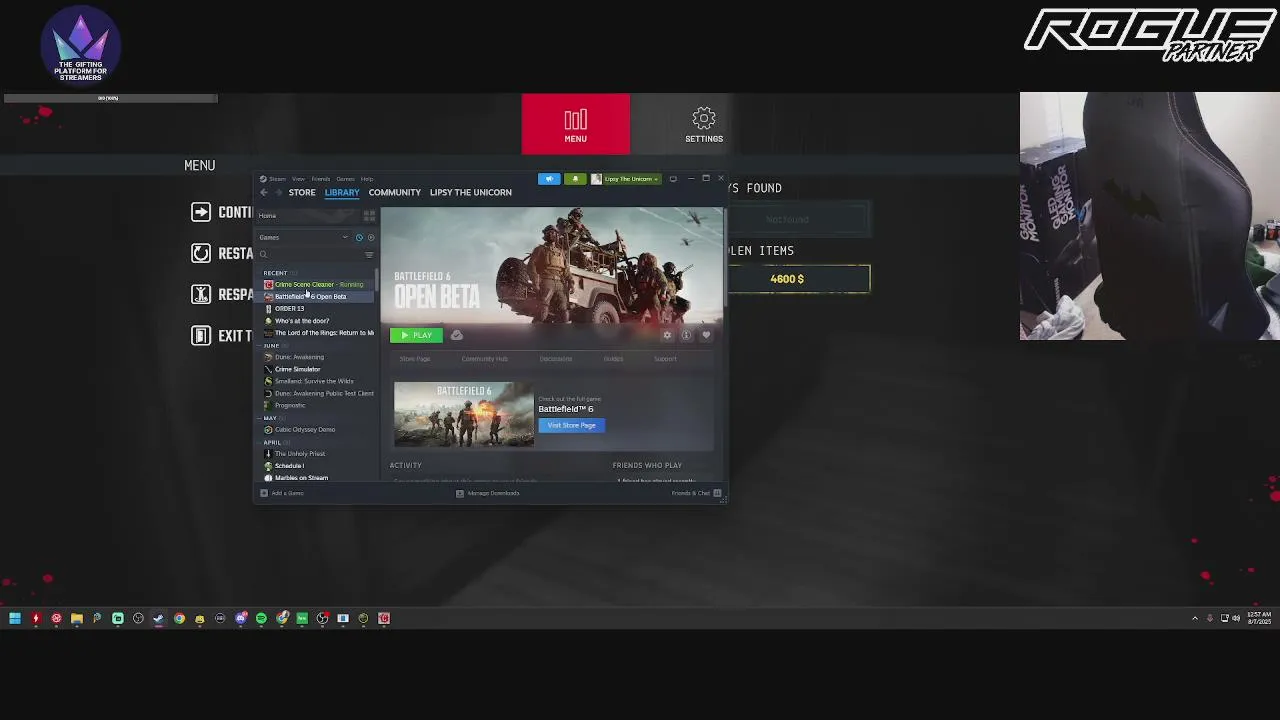Click the green PLAY button
The width and height of the screenshot is (1280, 720).
(x=416, y=335)
